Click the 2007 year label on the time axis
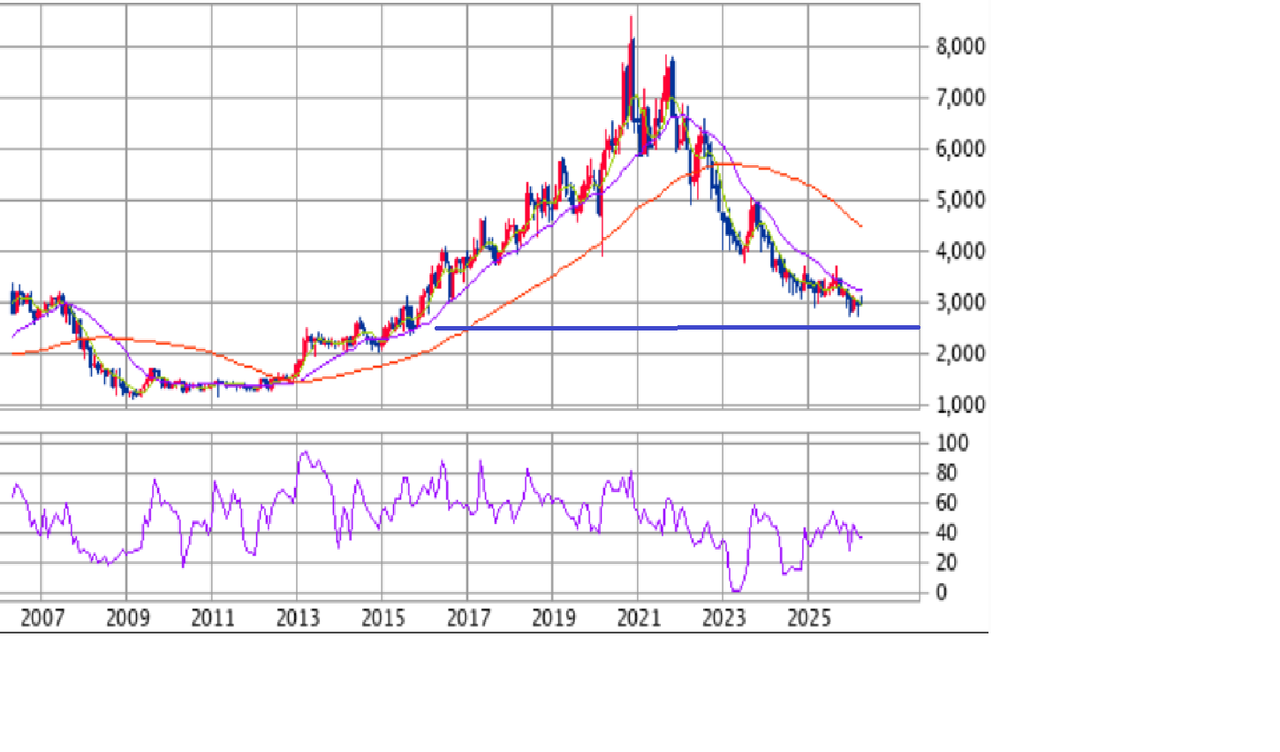The image size is (1280, 752). pyautogui.click(x=41, y=618)
